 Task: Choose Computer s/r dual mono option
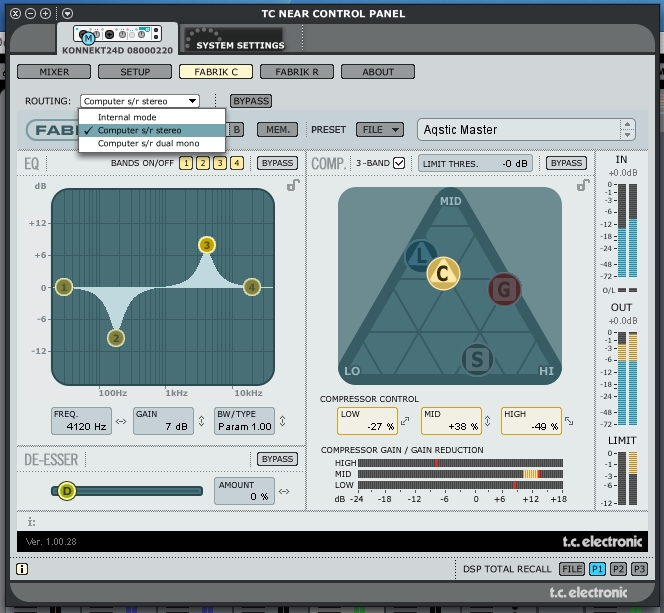click(x=152, y=144)
